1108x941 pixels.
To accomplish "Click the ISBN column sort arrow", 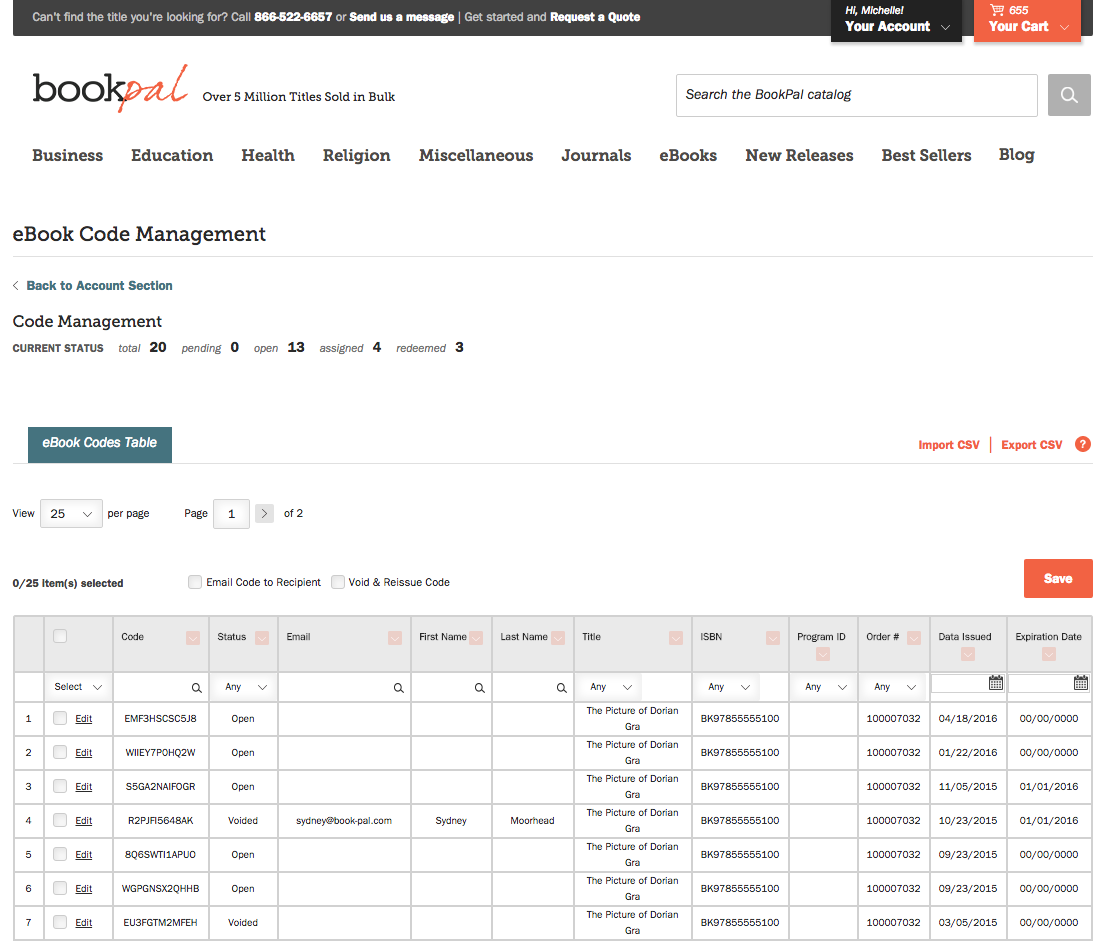I will [x=773, y=638].
